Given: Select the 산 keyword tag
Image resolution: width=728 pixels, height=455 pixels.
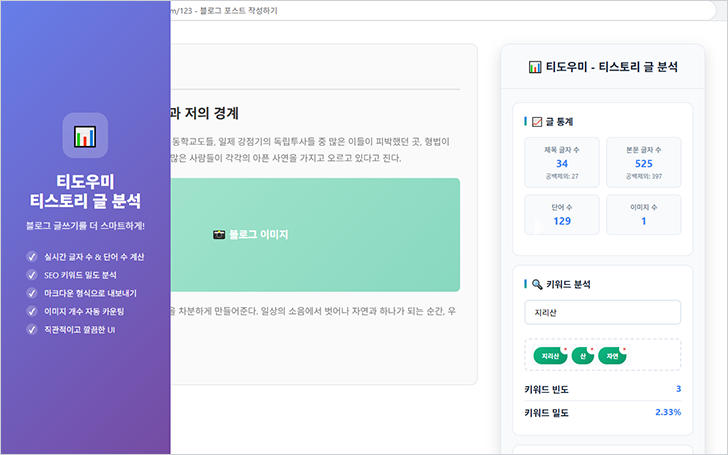Looking at the screenshot, I should pyautogui.click(x=583, y=356).
